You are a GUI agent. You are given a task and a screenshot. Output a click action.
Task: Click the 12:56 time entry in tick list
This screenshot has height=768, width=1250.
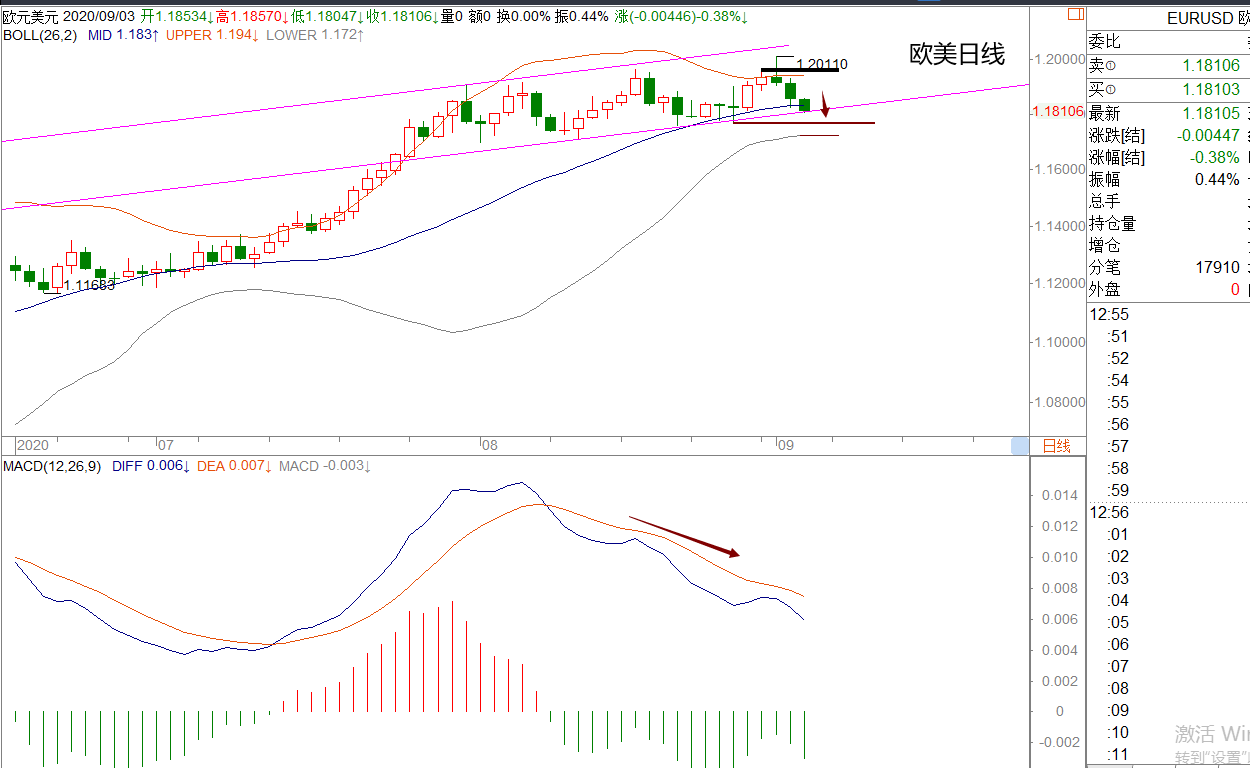click(x=1109, y=513)
